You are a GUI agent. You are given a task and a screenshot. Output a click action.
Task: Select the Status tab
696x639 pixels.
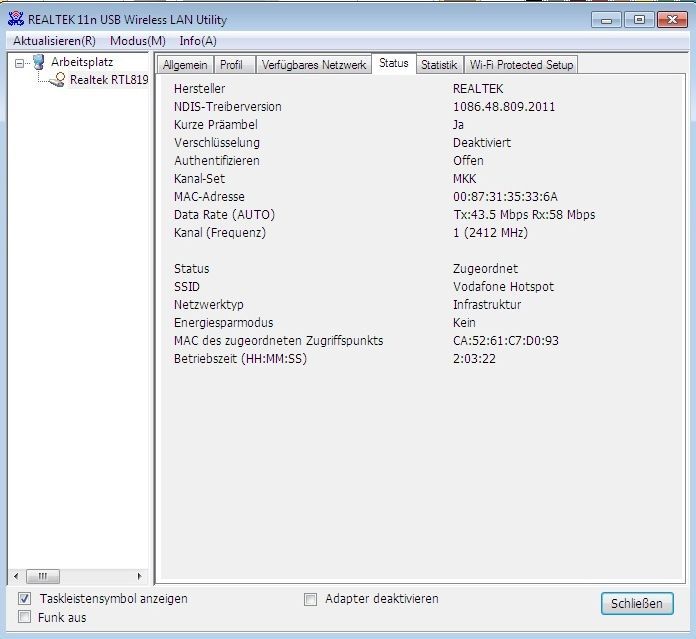point(394,63)
